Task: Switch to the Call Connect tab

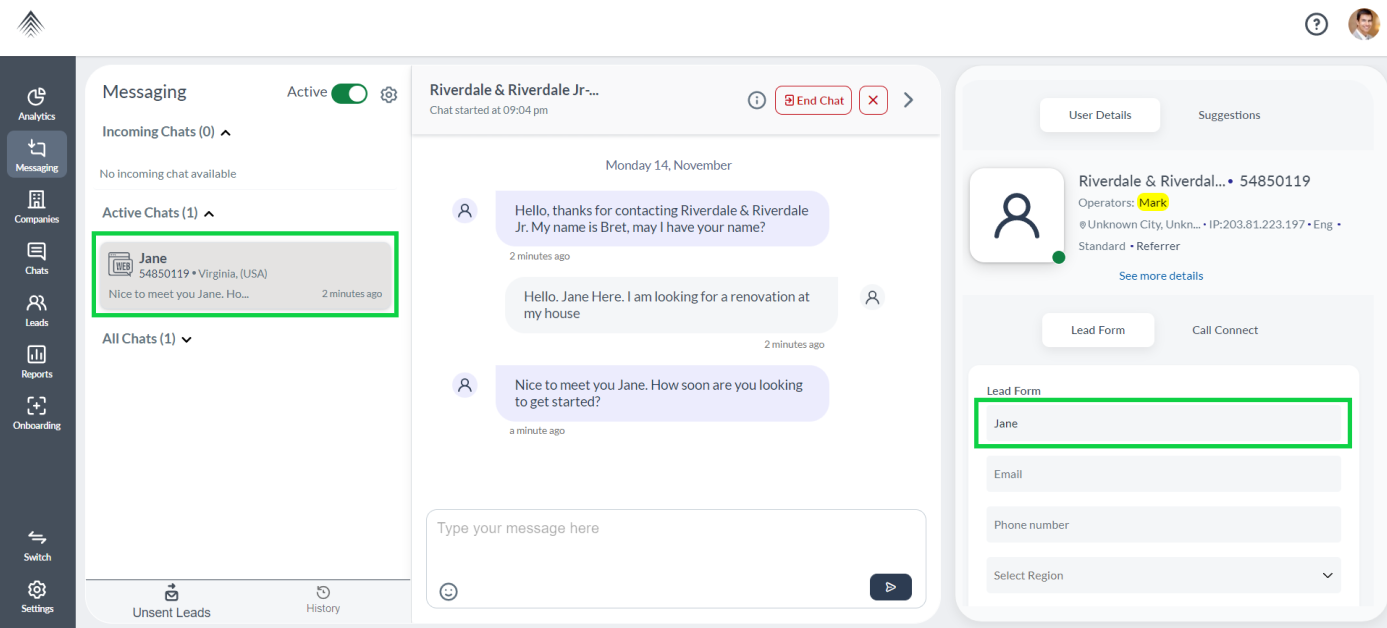Action: click(x=1225, y=330)
